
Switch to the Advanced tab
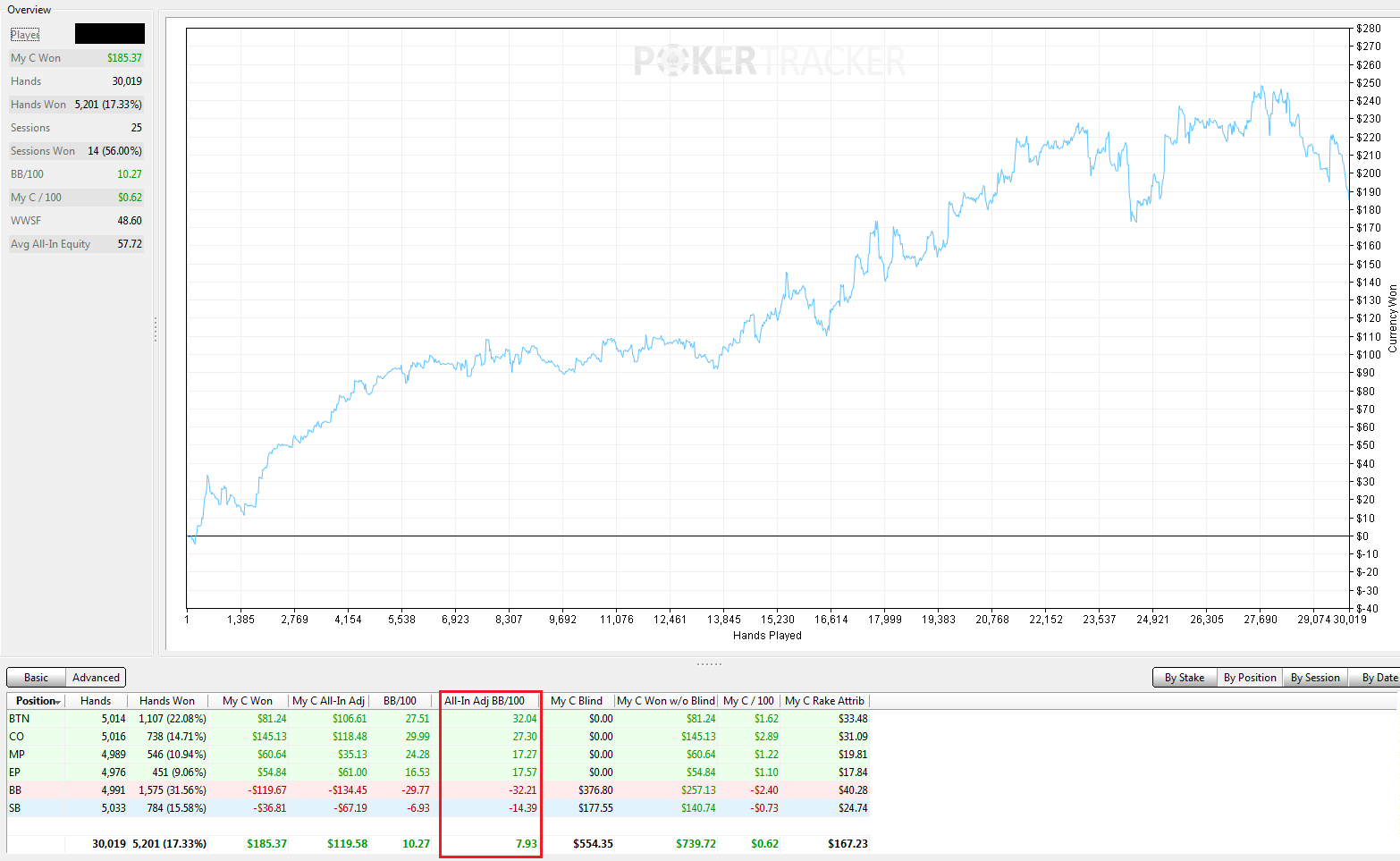point(96,678)
